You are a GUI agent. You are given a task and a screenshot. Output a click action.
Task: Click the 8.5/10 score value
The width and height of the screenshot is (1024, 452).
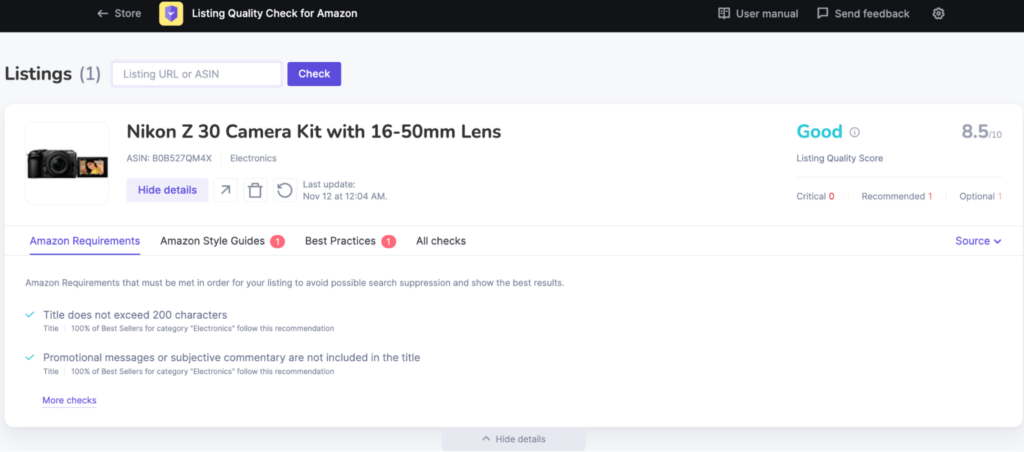click(982, 132)
